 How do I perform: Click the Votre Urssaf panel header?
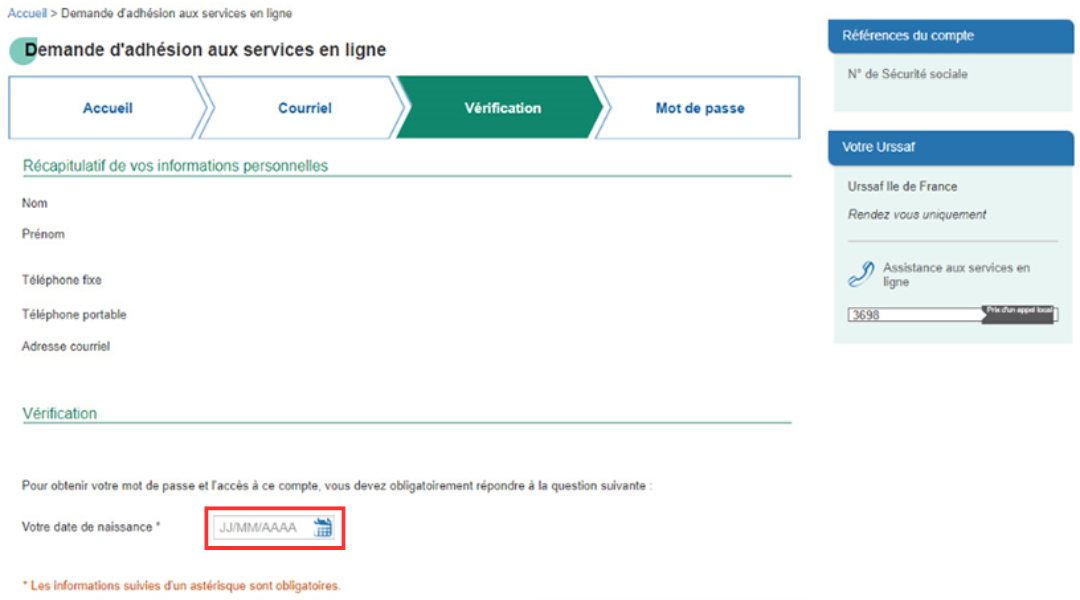click(951, 147)
